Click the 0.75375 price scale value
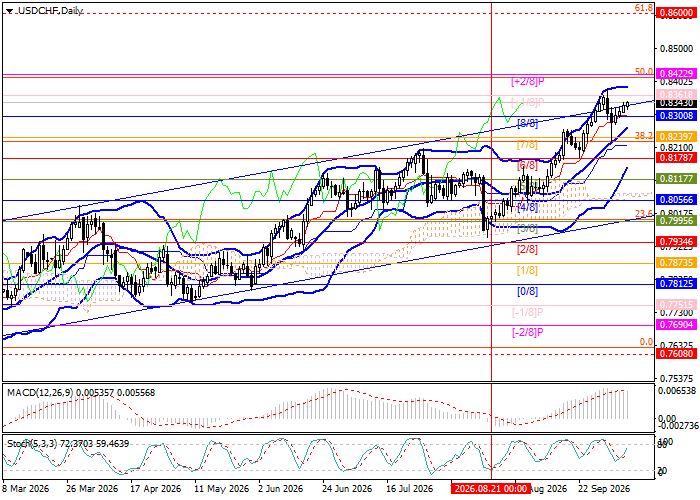The image size is (700, 500). (x=676, y=379)
